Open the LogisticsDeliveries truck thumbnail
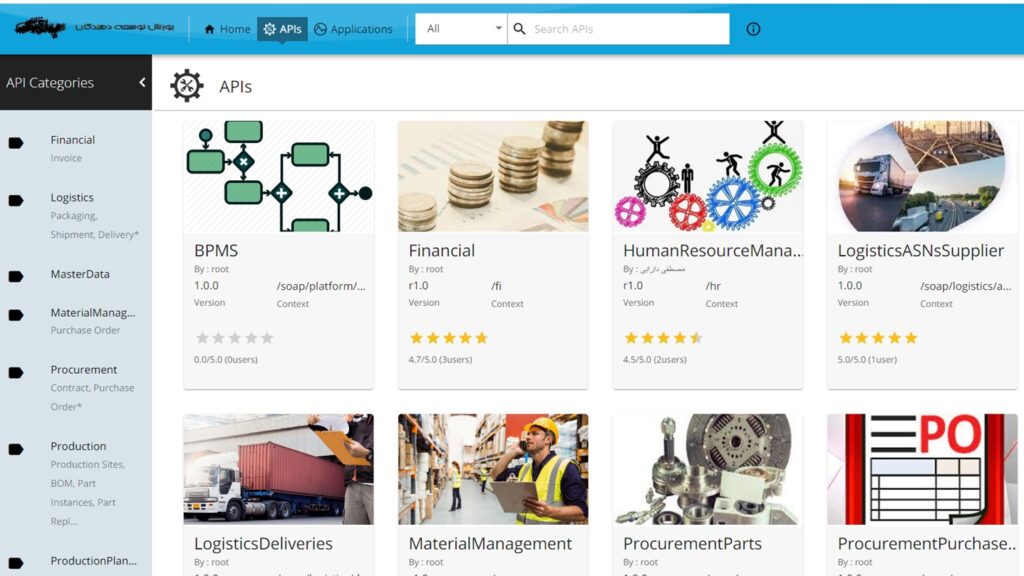The image size is (1024, 576). tap(278, 469)
